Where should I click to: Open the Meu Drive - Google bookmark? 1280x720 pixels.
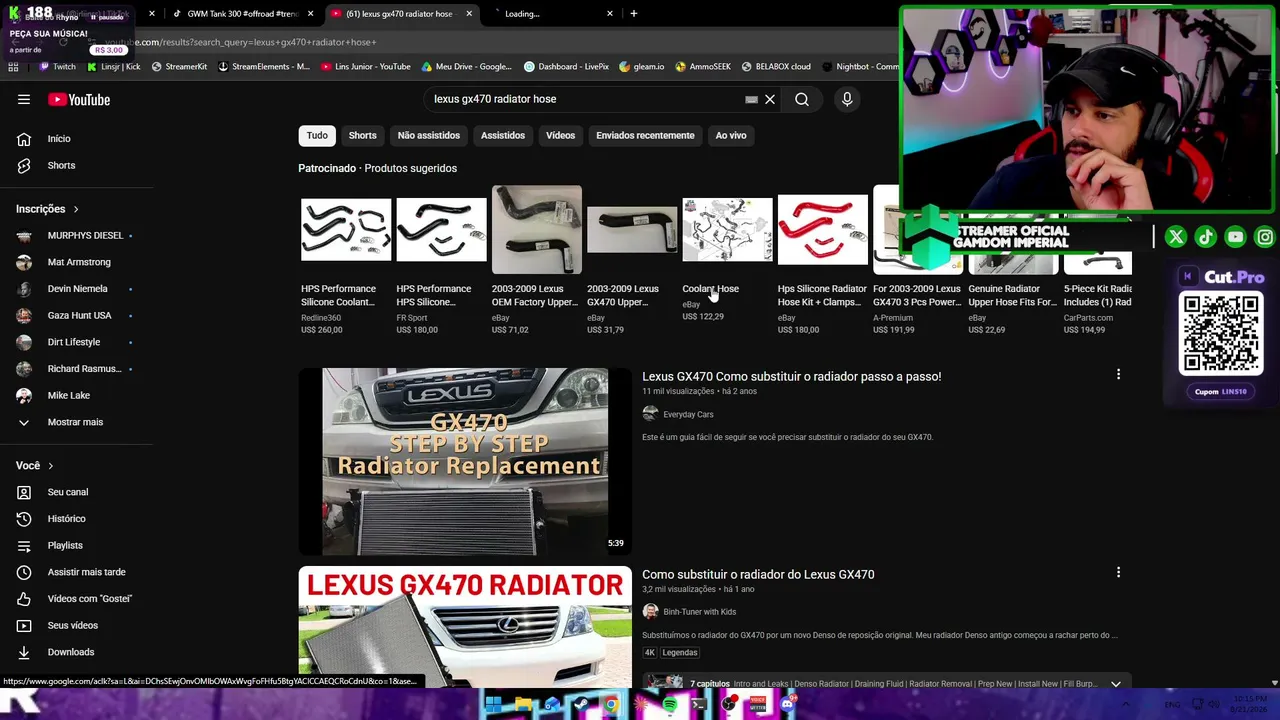click(x=467, y=67)
